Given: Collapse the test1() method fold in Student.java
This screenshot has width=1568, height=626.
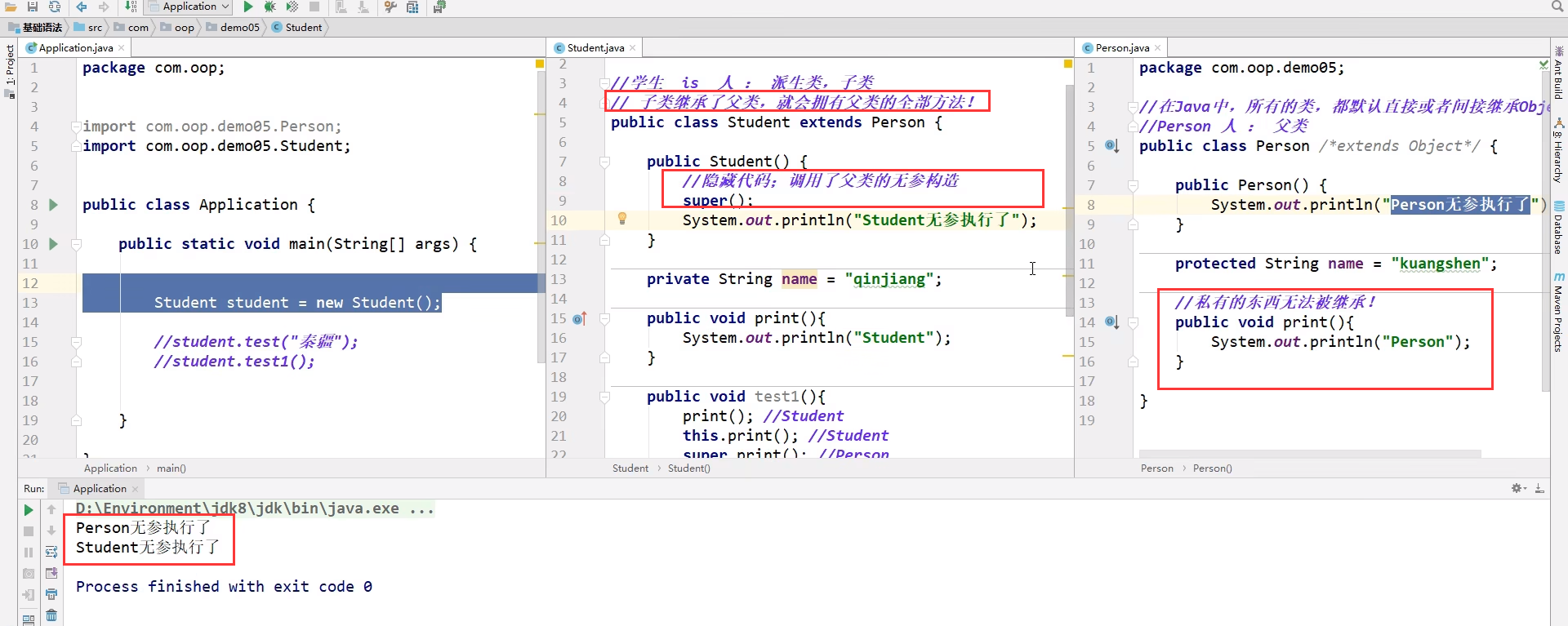Looking at the screenshot, I should 604,397.
